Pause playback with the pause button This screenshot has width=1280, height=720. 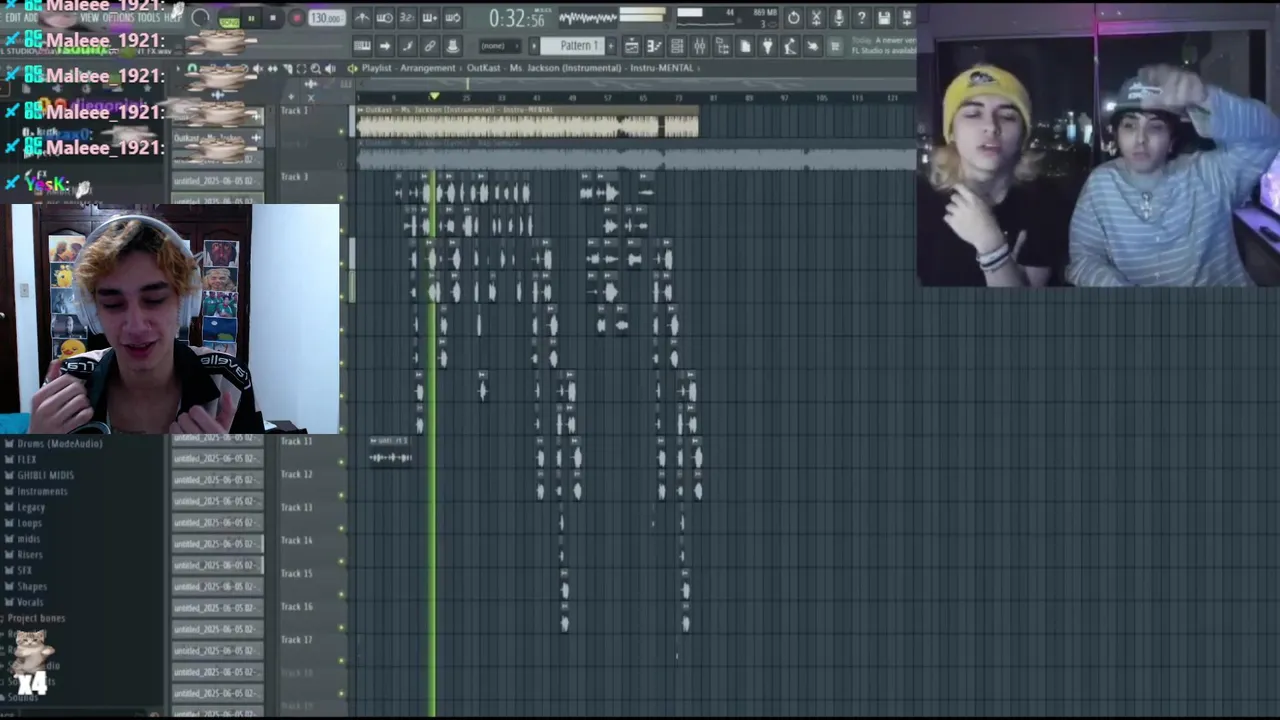coord(251,18)
